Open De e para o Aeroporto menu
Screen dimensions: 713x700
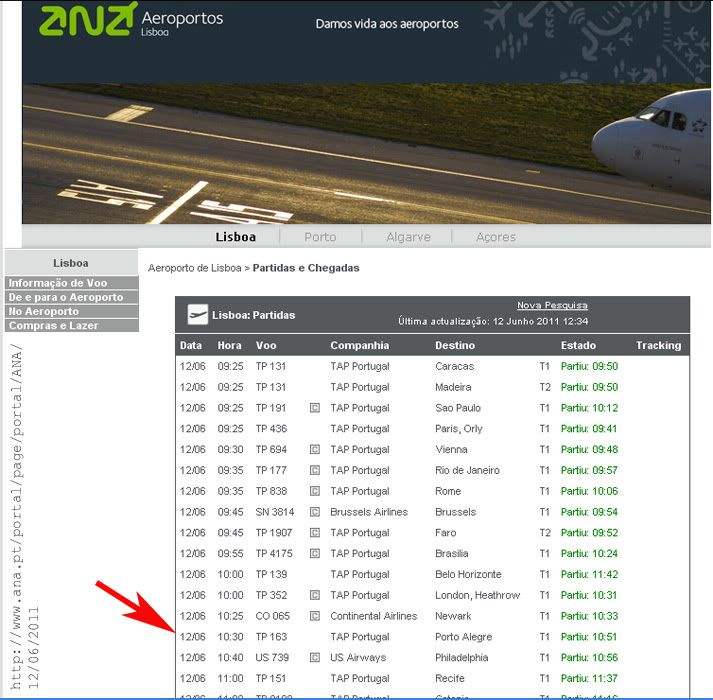(71, 297)
